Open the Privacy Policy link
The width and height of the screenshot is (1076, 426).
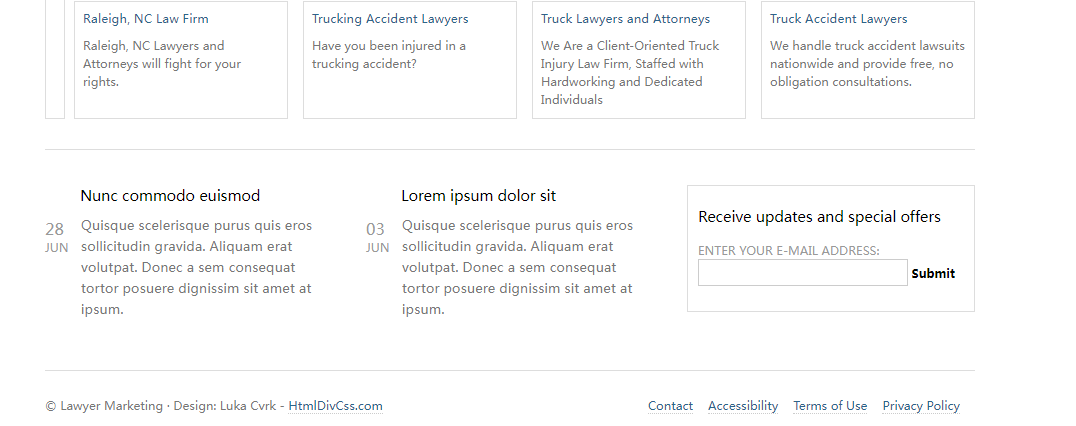click(921, 406)
